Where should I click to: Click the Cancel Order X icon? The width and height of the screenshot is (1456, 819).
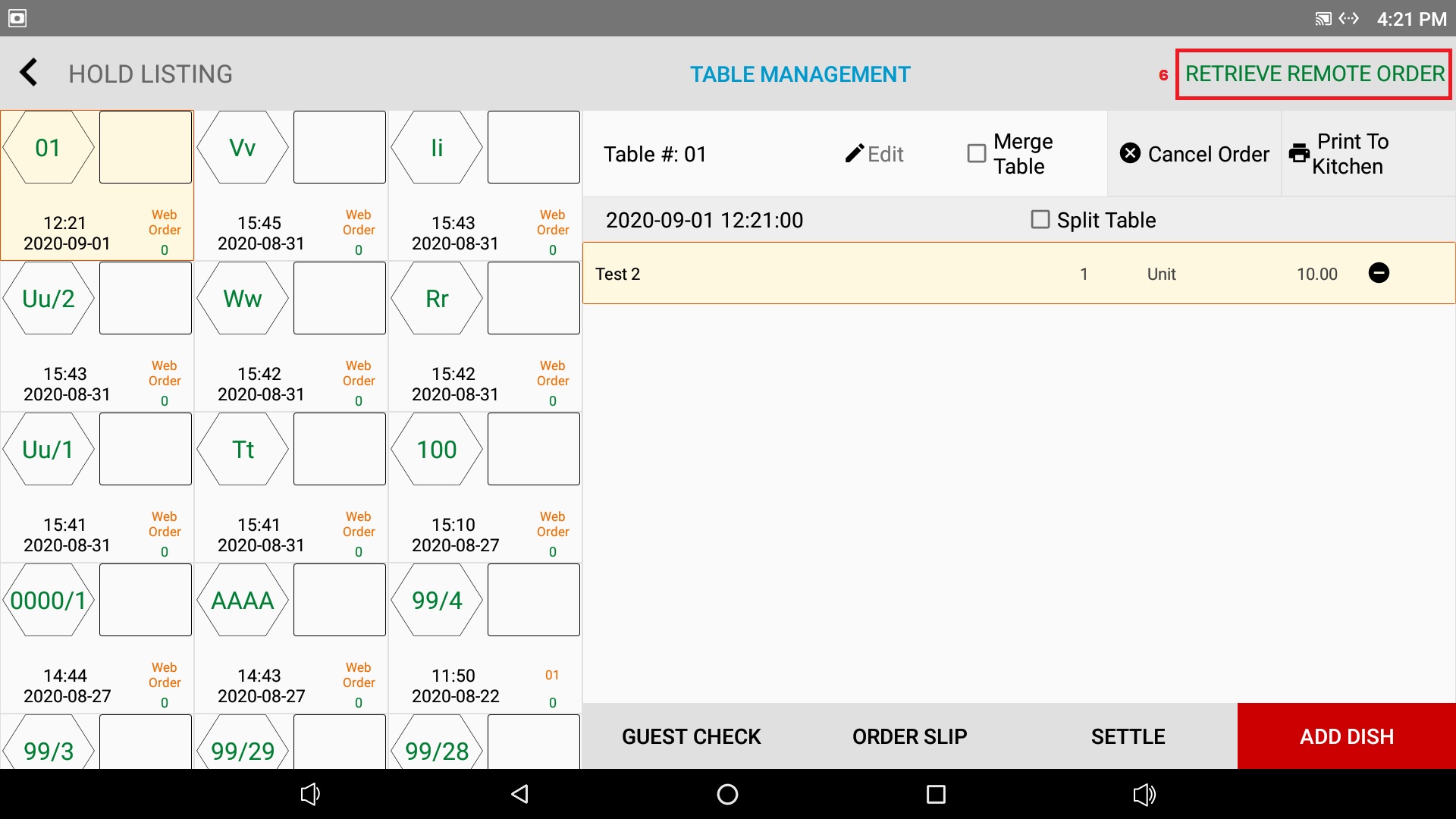point(1130,153)
